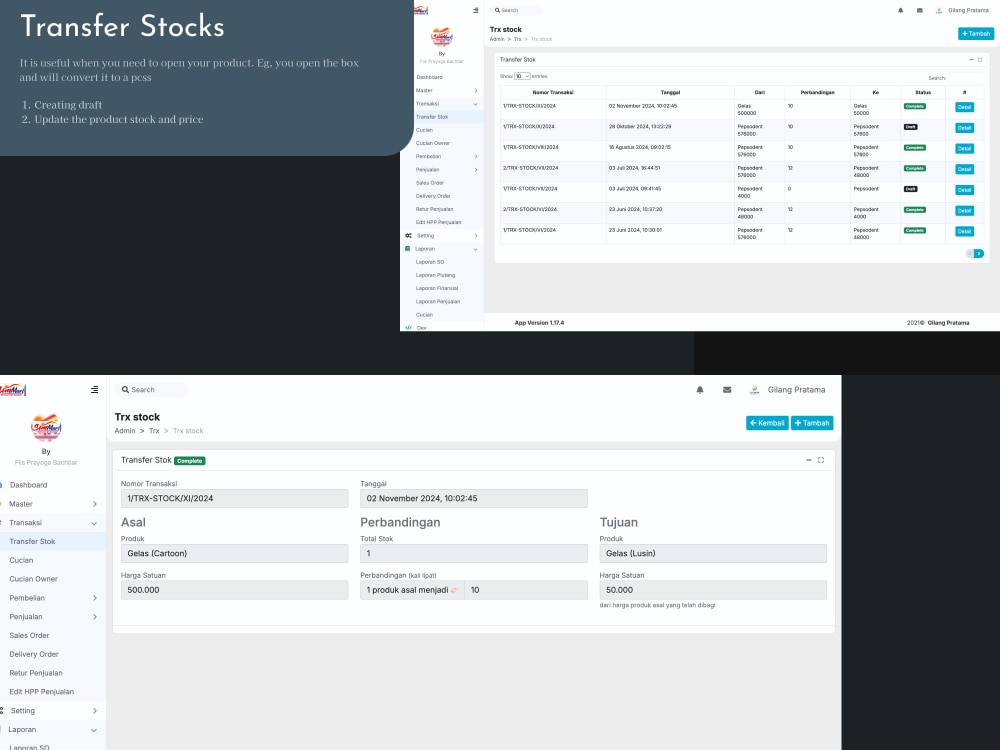The height and width of the screenshot is (750, 1000).
Task: Click Trx breadcrumb in the detail view
Action: point(154,431)
